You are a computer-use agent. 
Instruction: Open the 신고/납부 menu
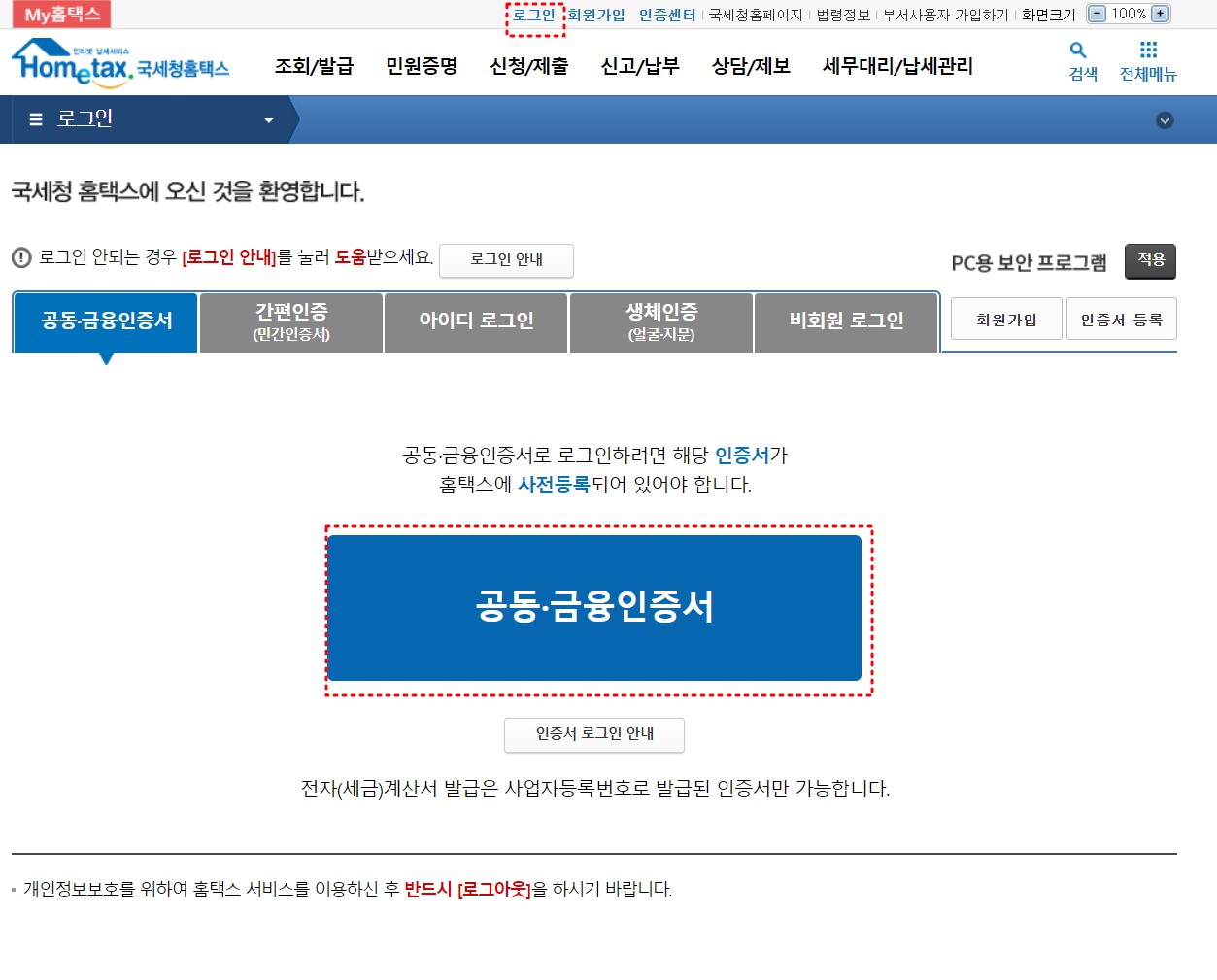tap(638, 66)
